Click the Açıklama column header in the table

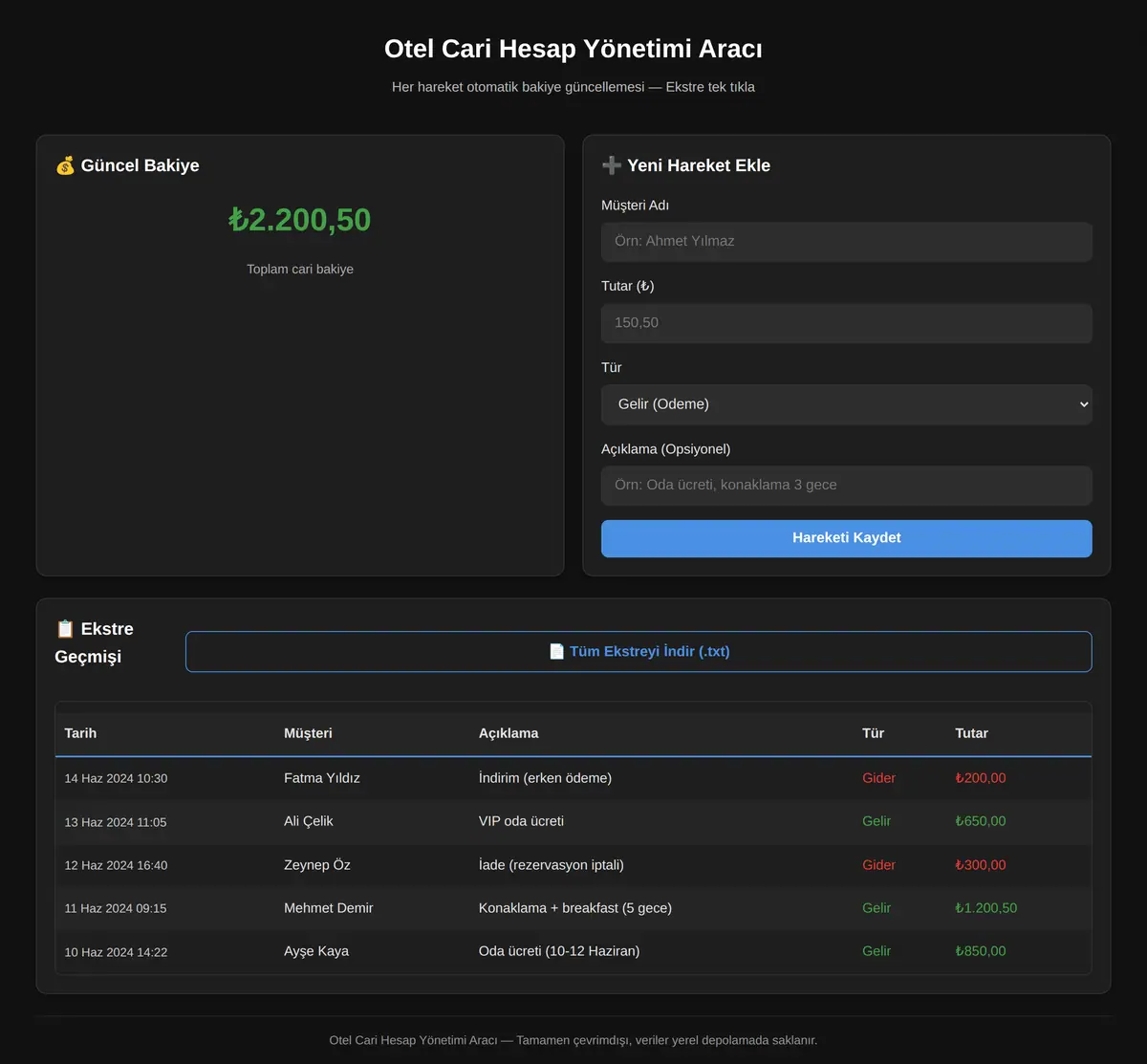point(509,733)
